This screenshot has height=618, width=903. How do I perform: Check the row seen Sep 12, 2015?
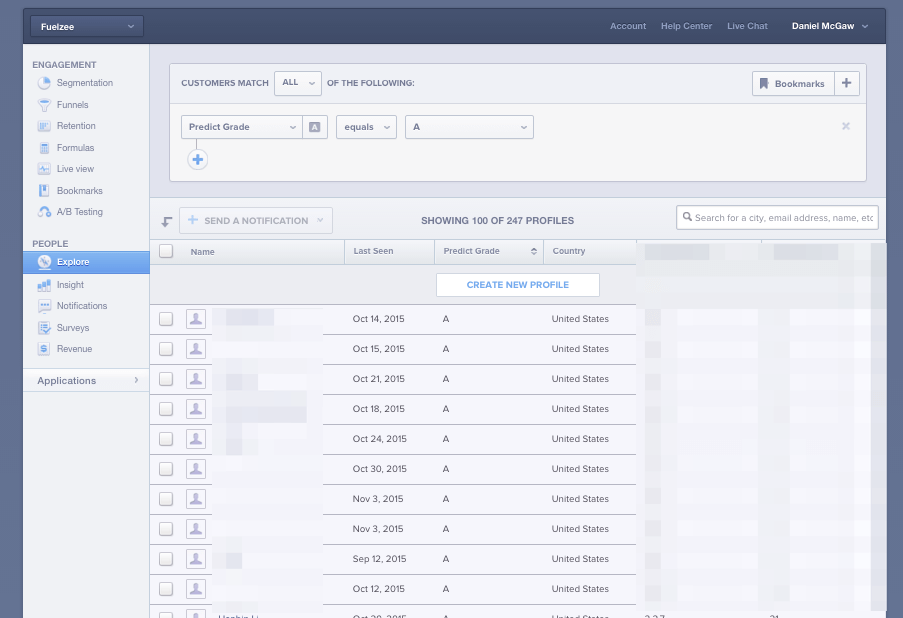(x=166, y=559)
